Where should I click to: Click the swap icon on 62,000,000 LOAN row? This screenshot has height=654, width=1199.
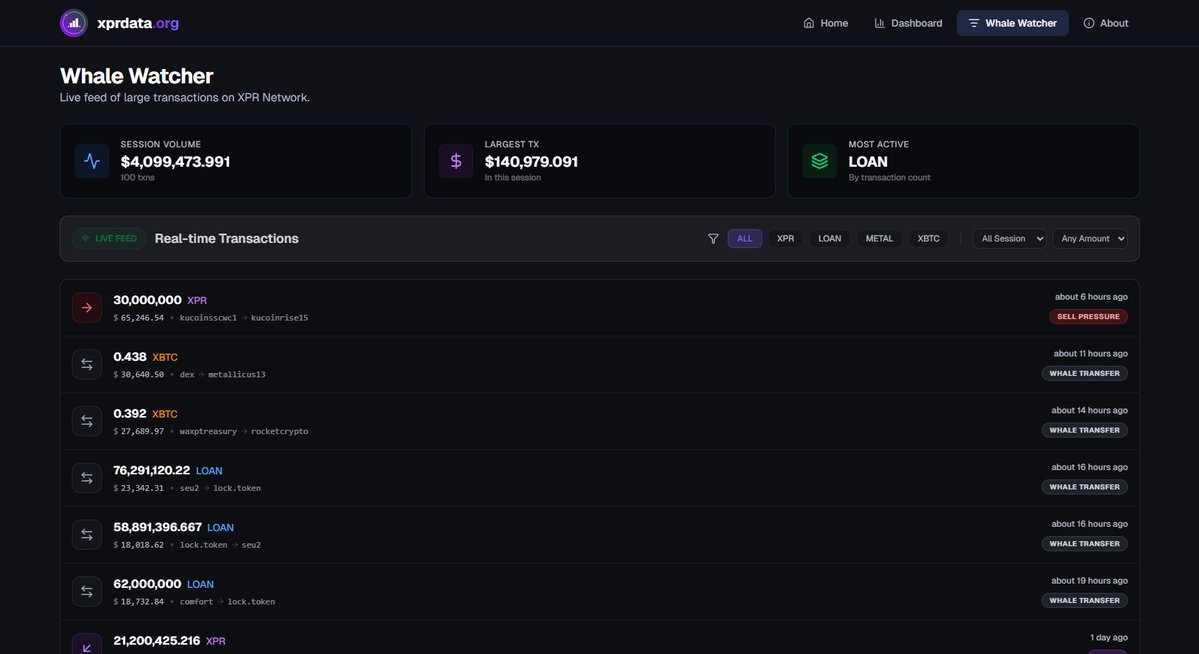(x=87, y=591)
